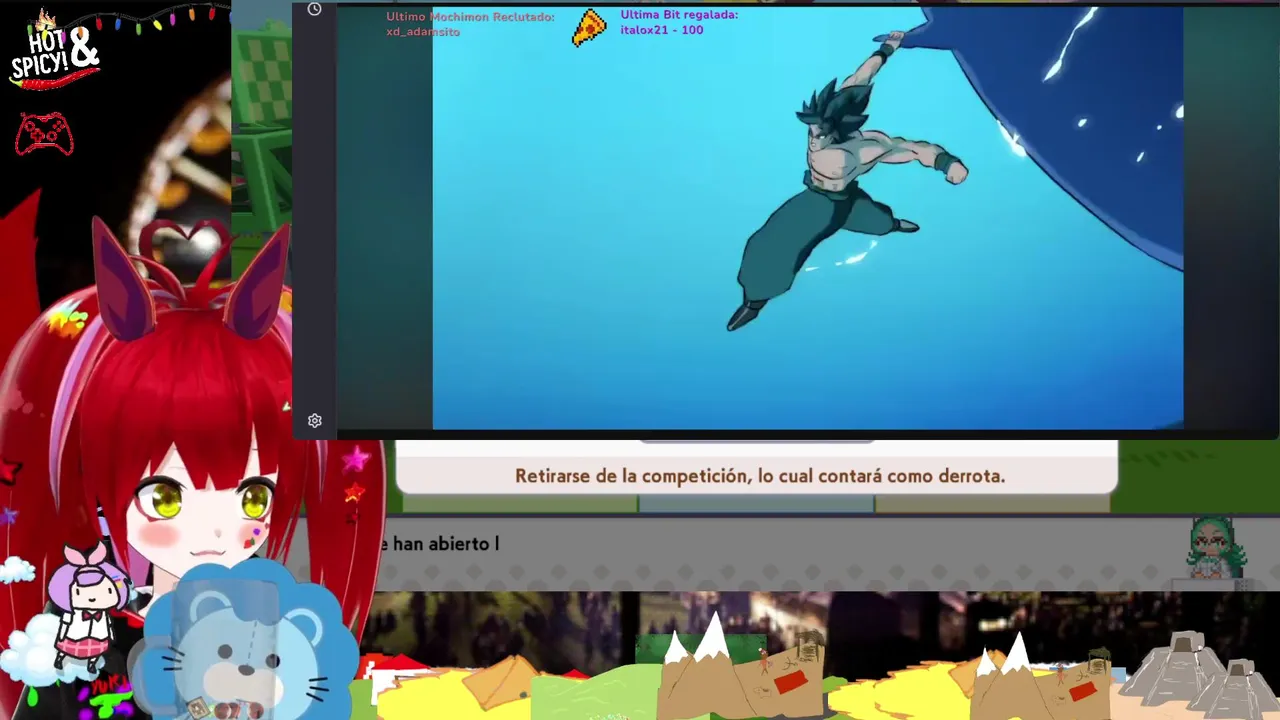Screen dimensions: 1280x720
Task: Click the clock icon above the video panel
Action: coord(314,9)
